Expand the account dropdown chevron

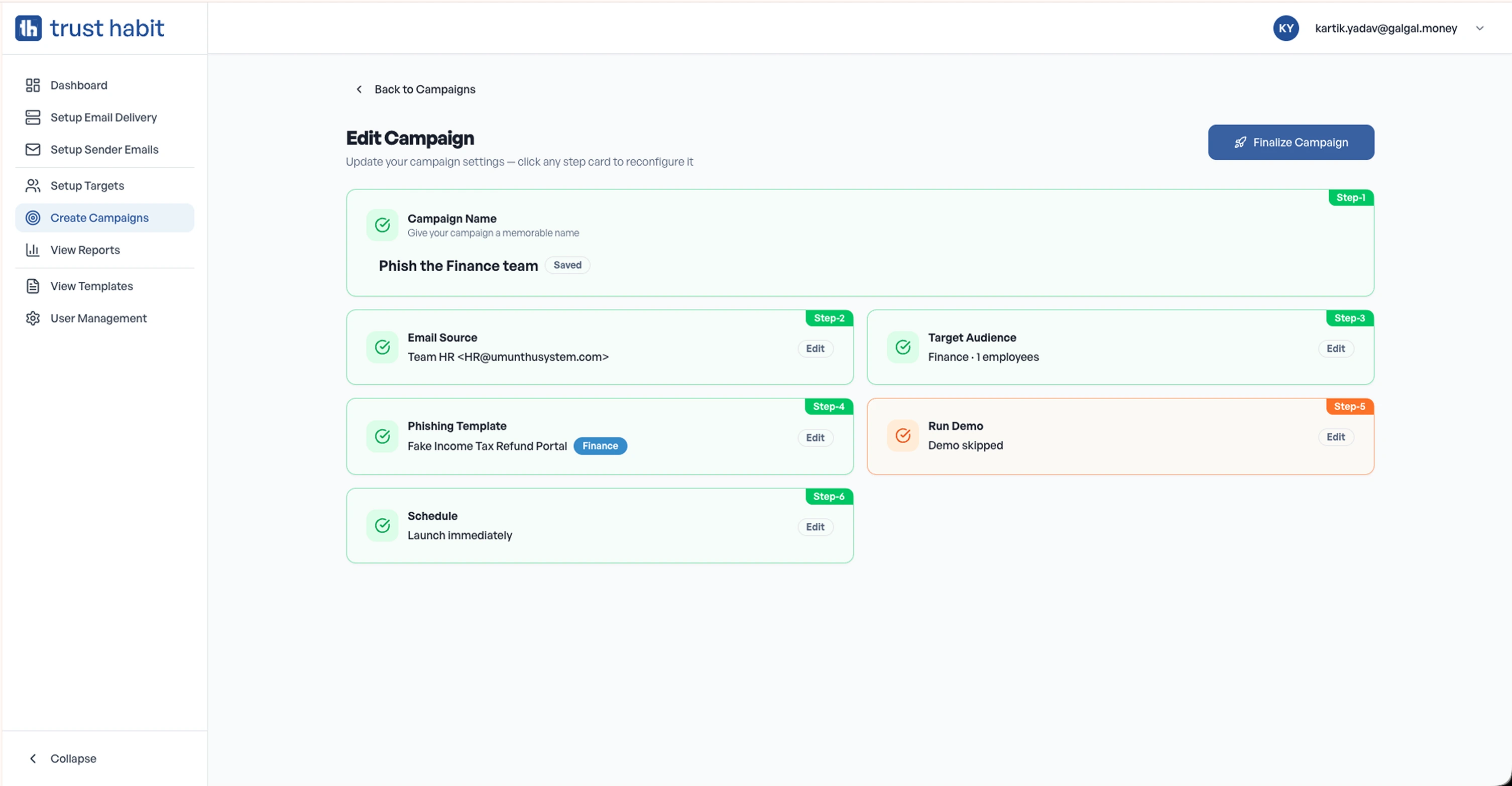point(1480,28)
